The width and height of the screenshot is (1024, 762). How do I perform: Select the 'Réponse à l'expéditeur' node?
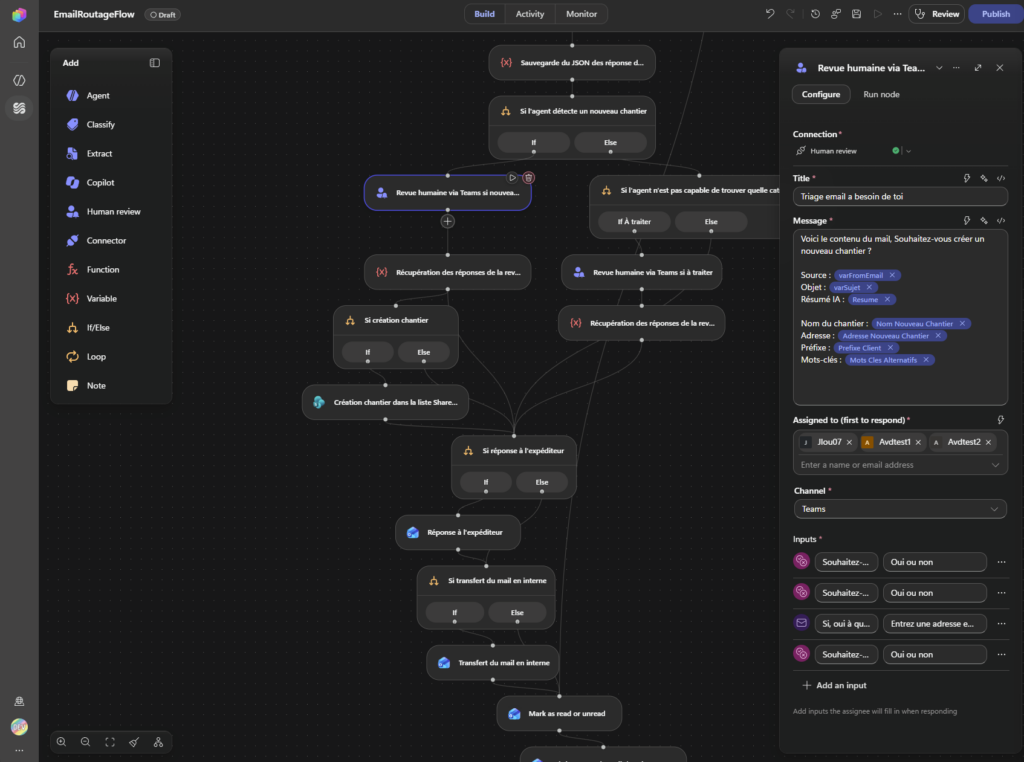(x=458, y=532)
